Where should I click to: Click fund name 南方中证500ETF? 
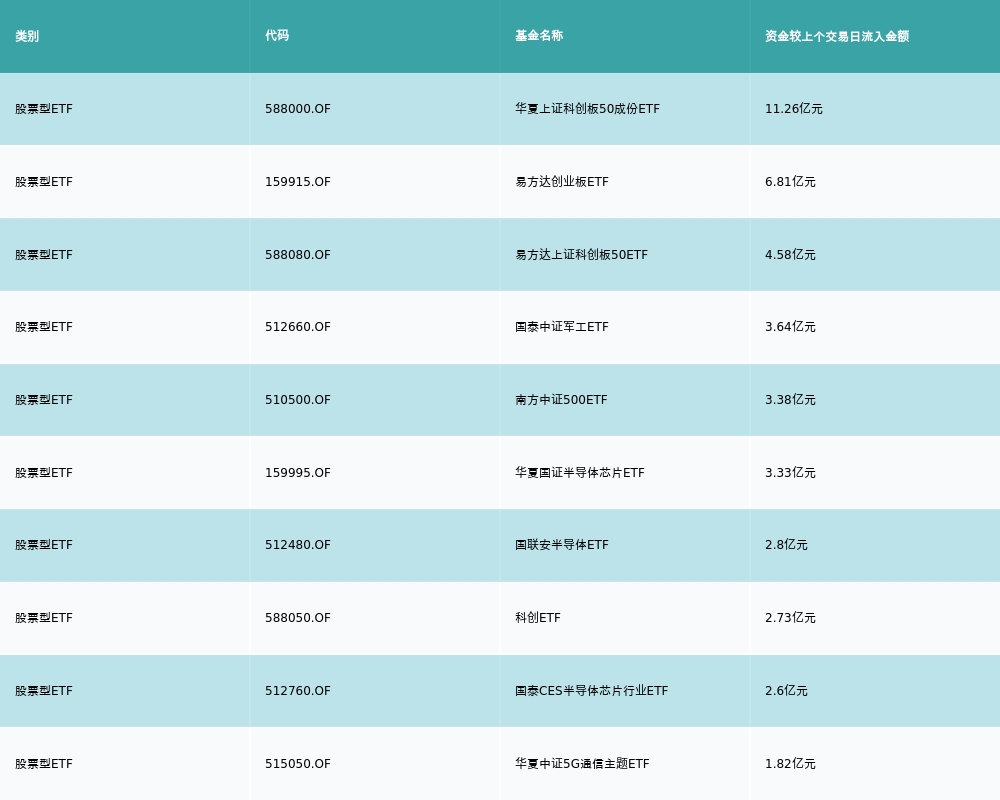coord(561,400)
